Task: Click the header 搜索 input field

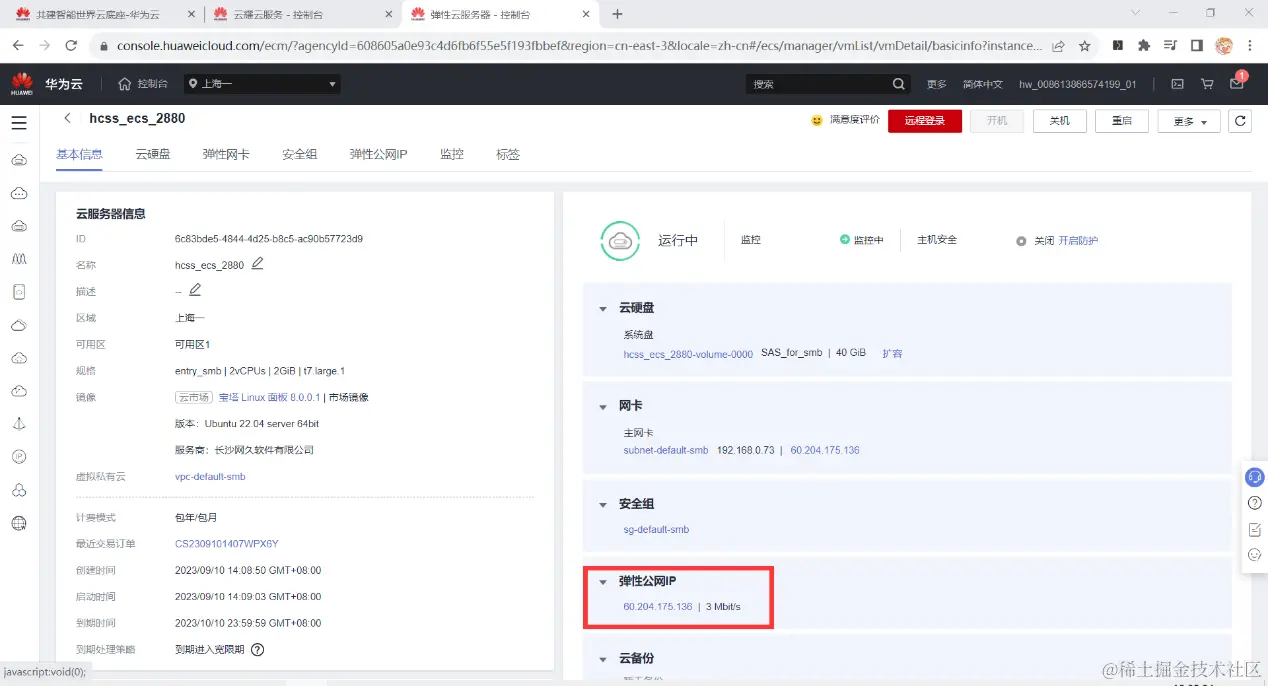Action: (816, 84)
